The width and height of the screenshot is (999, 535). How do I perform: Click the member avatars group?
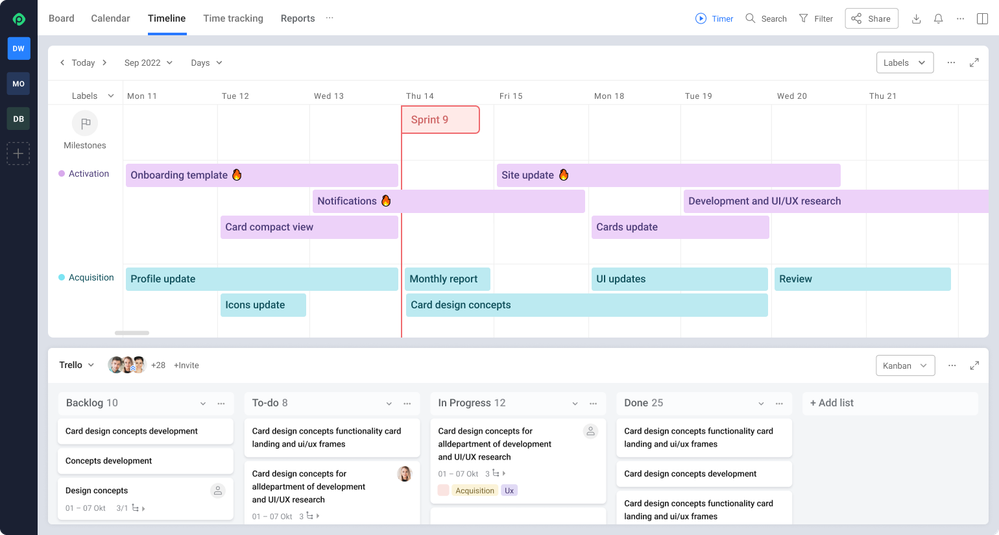coord(127,365)
